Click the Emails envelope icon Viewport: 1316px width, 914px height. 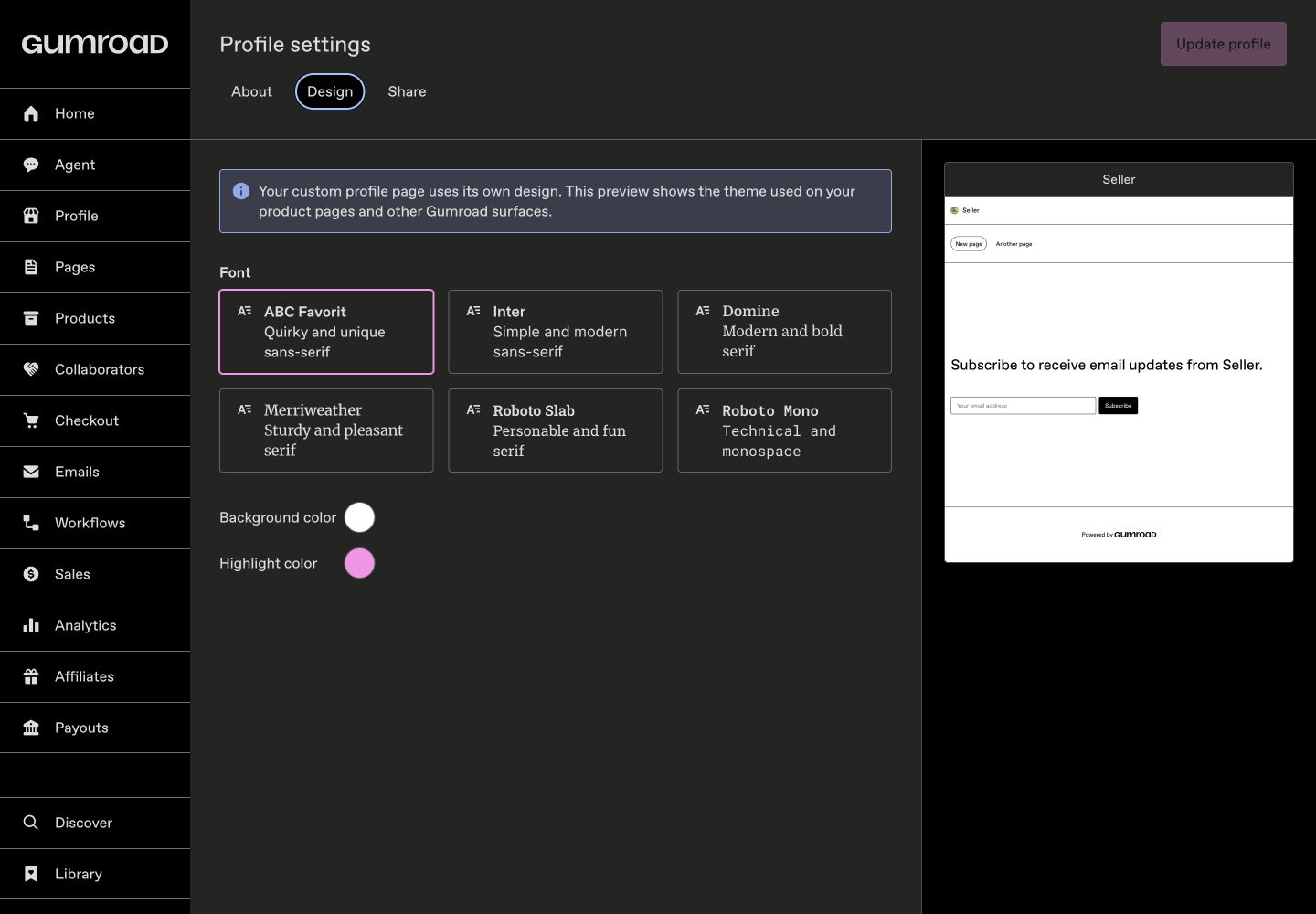tap(31, 472)
